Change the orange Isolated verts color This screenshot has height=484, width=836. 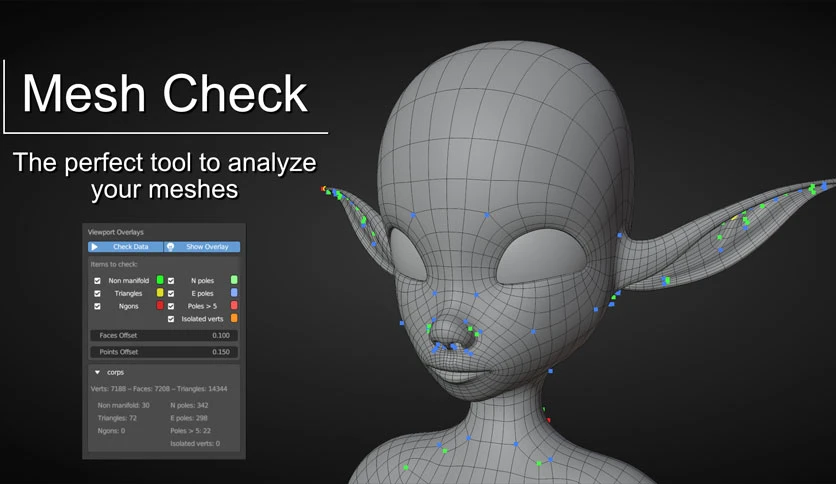[234, 318]
